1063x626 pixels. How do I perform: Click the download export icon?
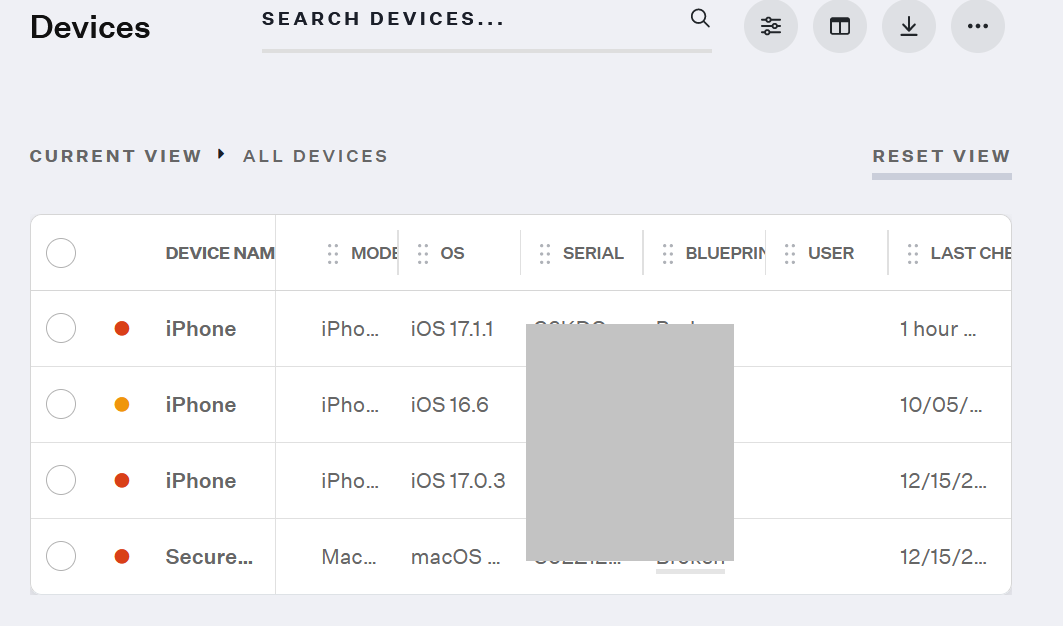click(x=909, y=27)
